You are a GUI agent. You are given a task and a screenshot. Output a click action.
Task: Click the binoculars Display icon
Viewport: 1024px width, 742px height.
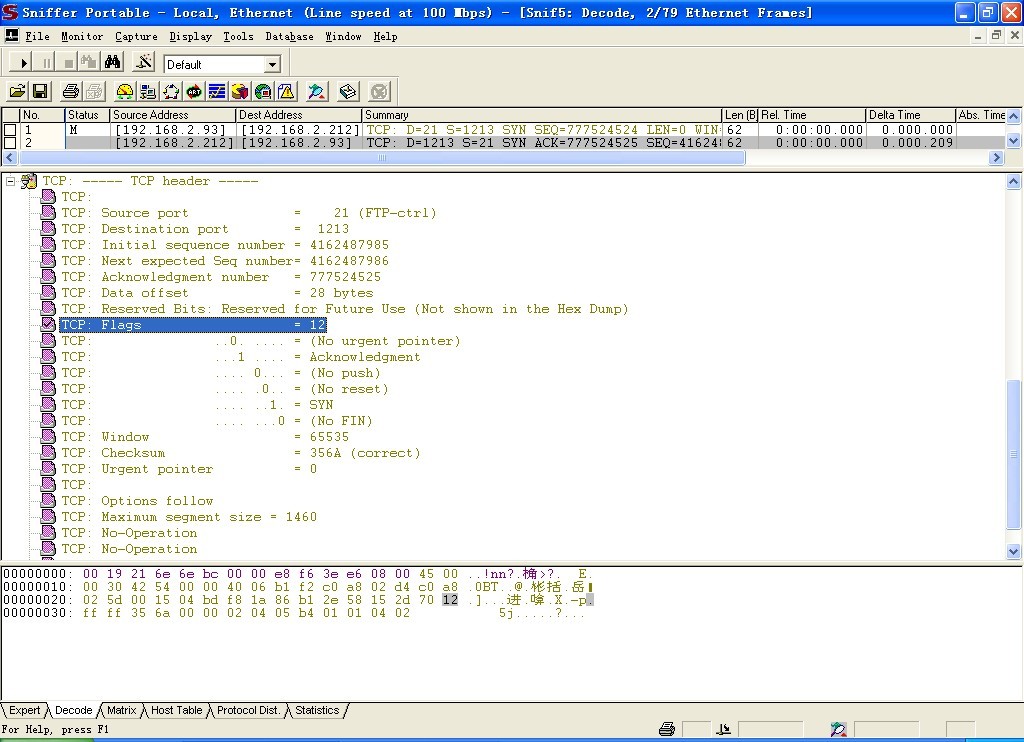pos(112,63)
